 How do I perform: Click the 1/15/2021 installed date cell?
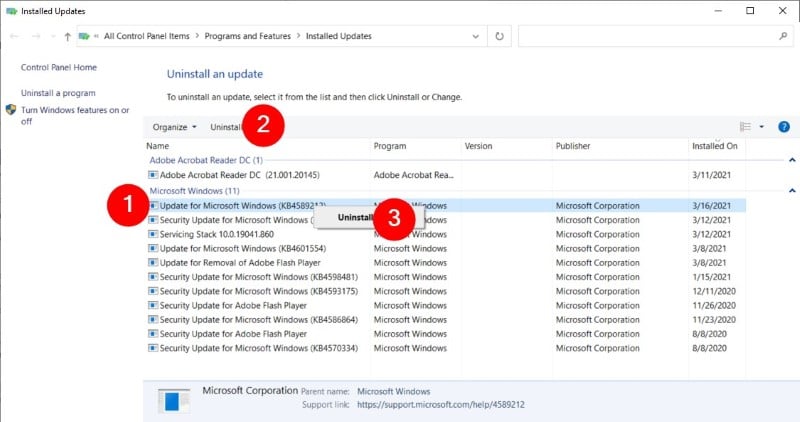711,277
